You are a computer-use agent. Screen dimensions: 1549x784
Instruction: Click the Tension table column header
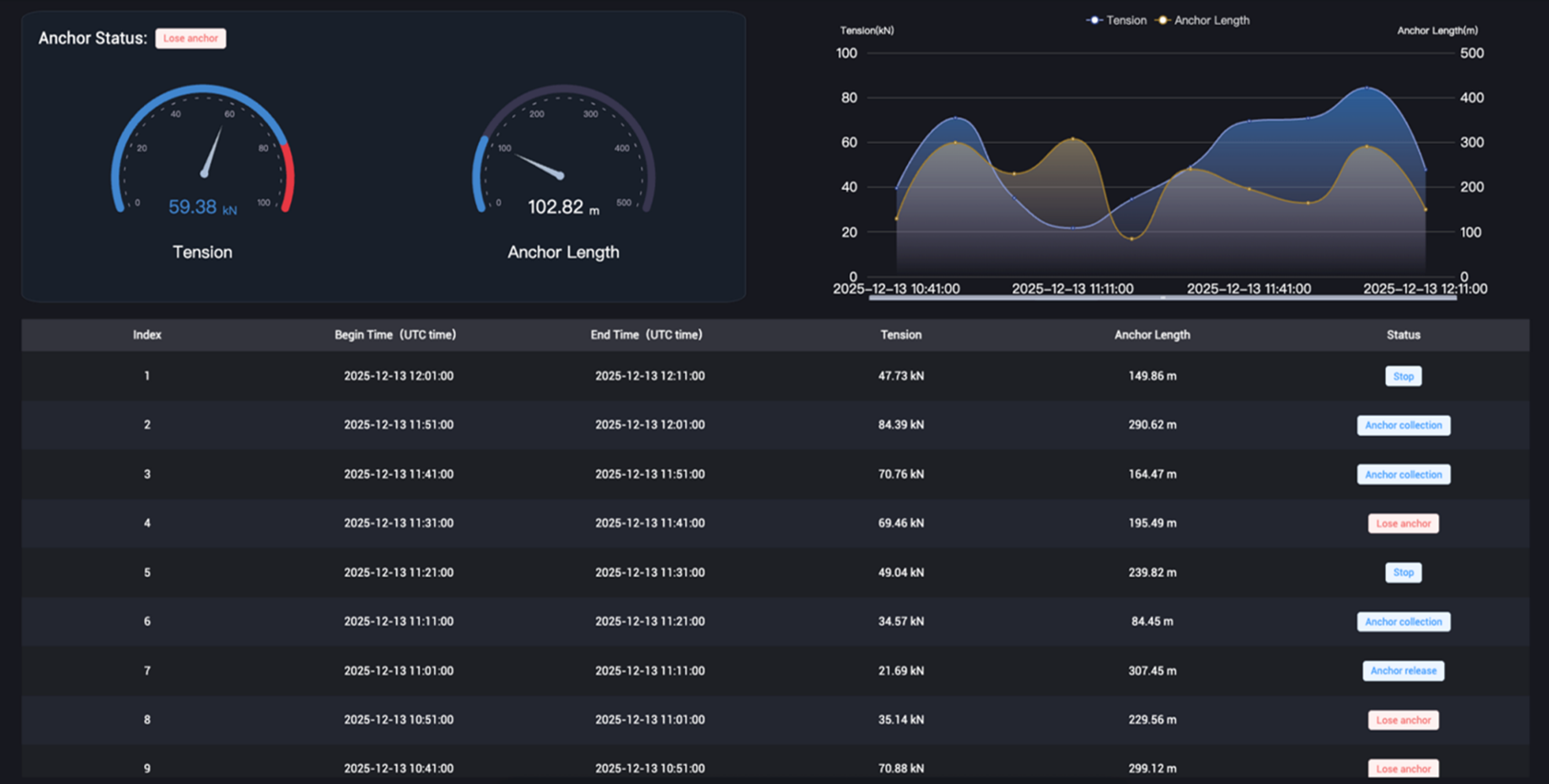[900, 335]
